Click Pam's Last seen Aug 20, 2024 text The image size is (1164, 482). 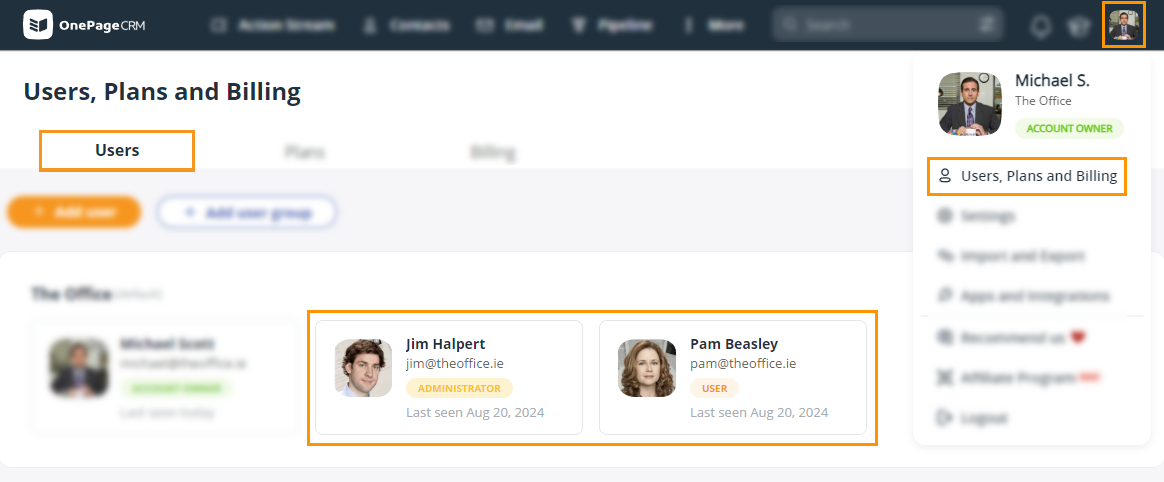click(759, 412)
